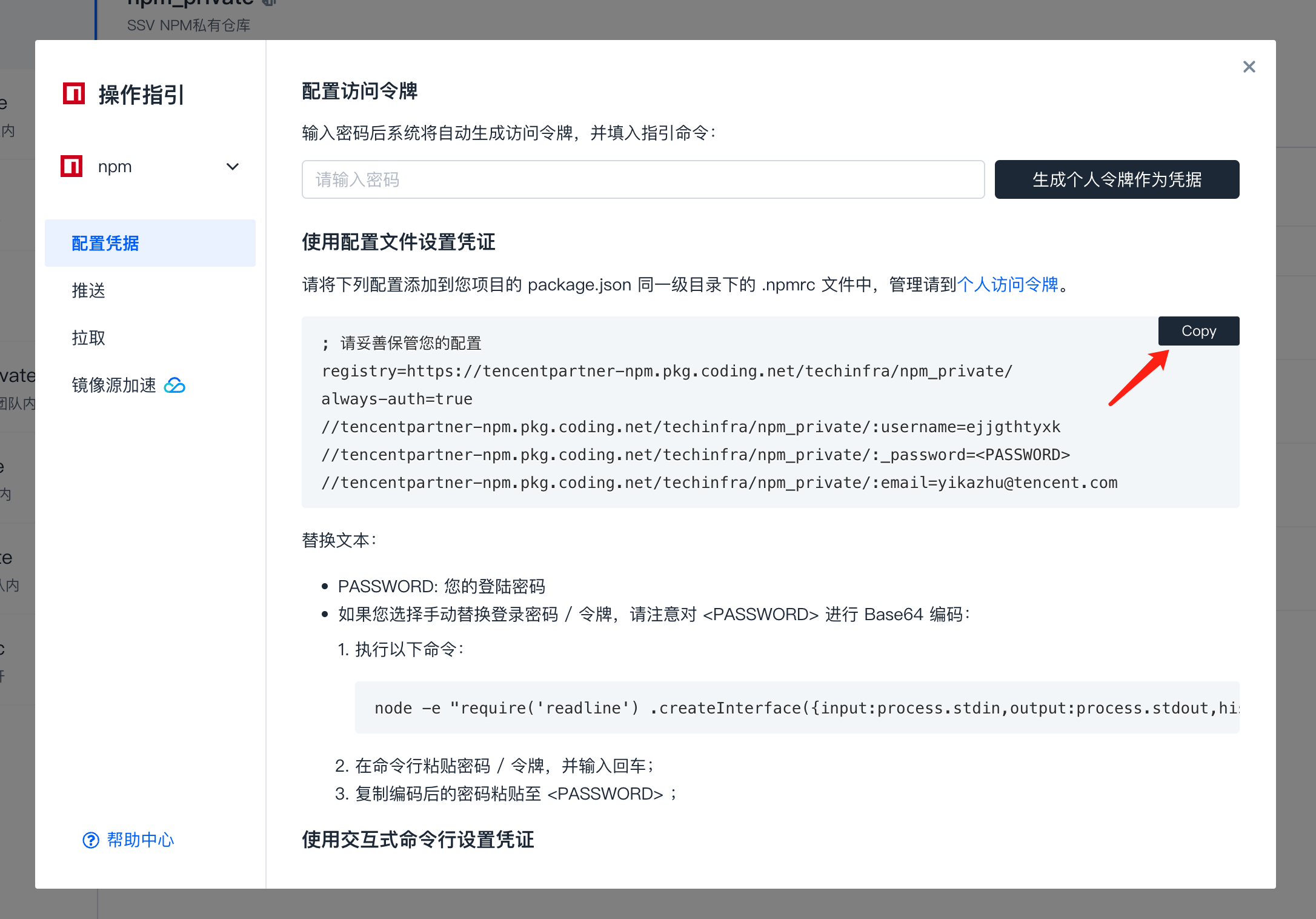The image size is (1316, 919).
Task: Click the always-auth=true line
Action: 397,399
